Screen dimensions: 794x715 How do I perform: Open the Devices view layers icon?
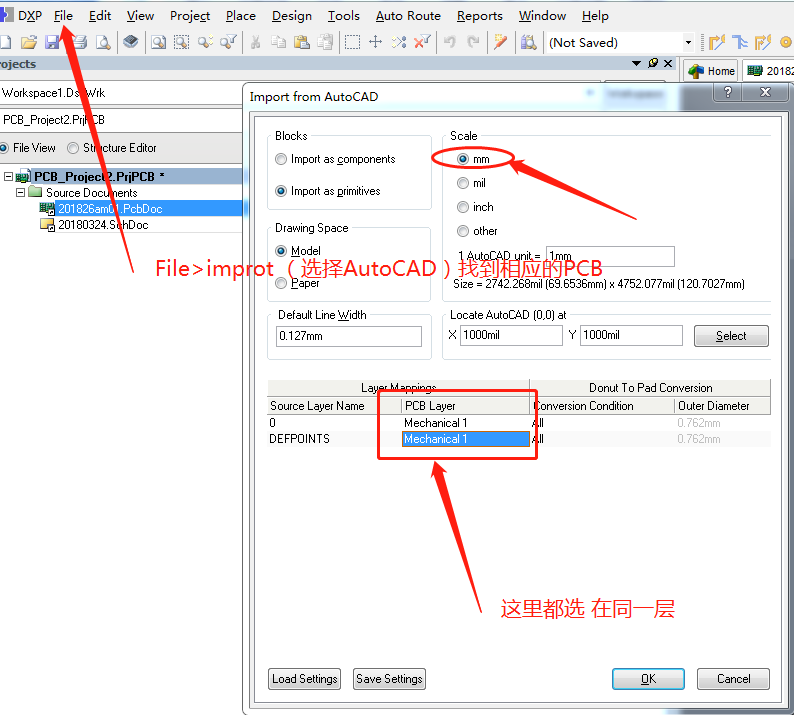[131, 42]
